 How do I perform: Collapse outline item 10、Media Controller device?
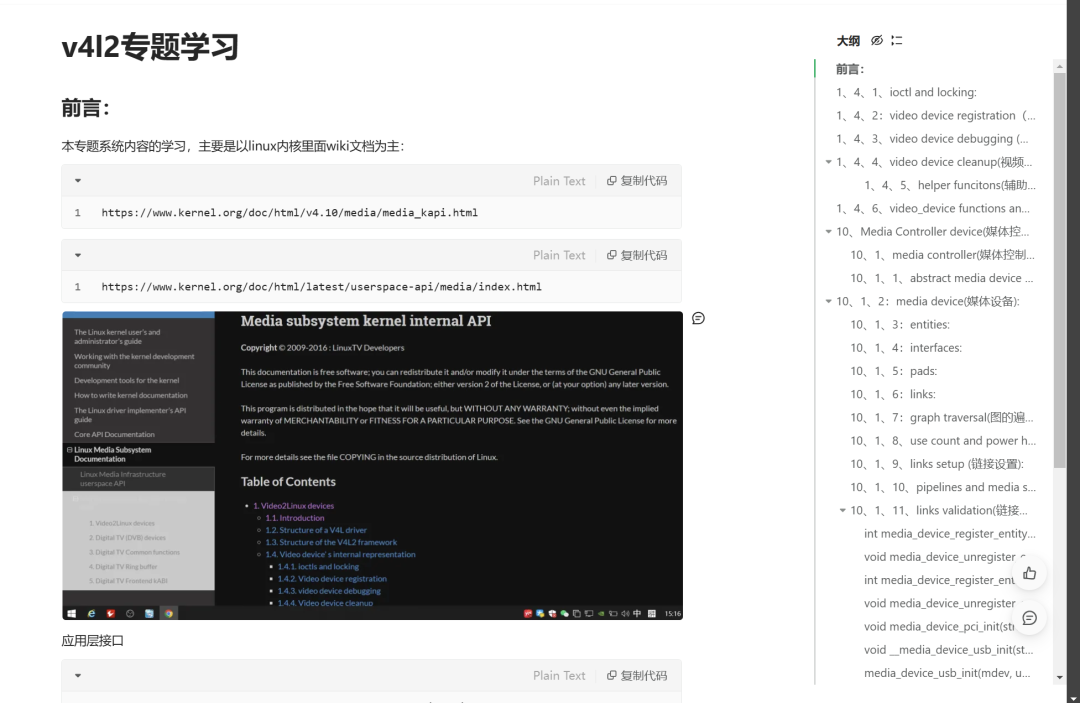click(829, 231)
